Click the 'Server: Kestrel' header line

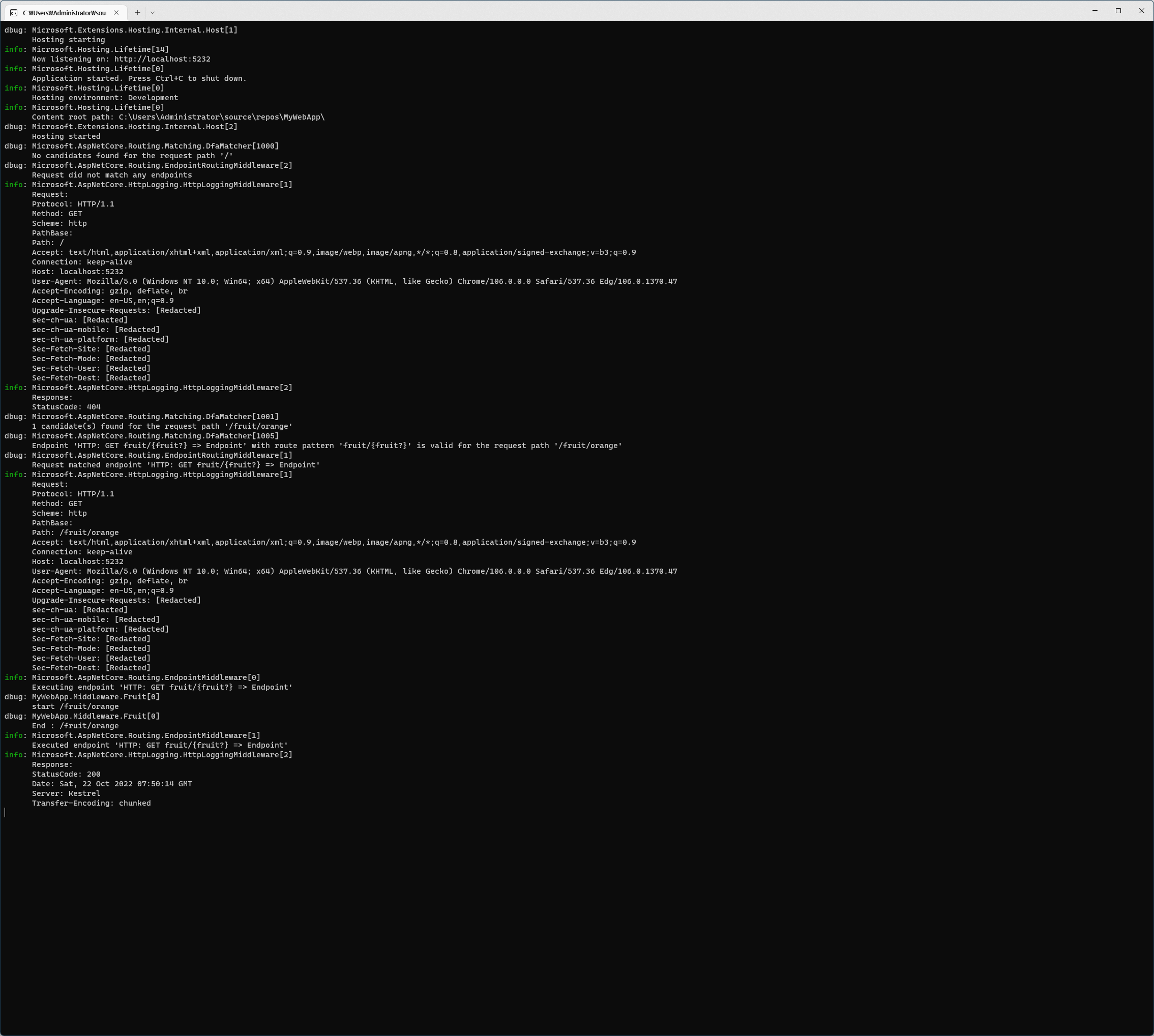(x=66, y=793)
